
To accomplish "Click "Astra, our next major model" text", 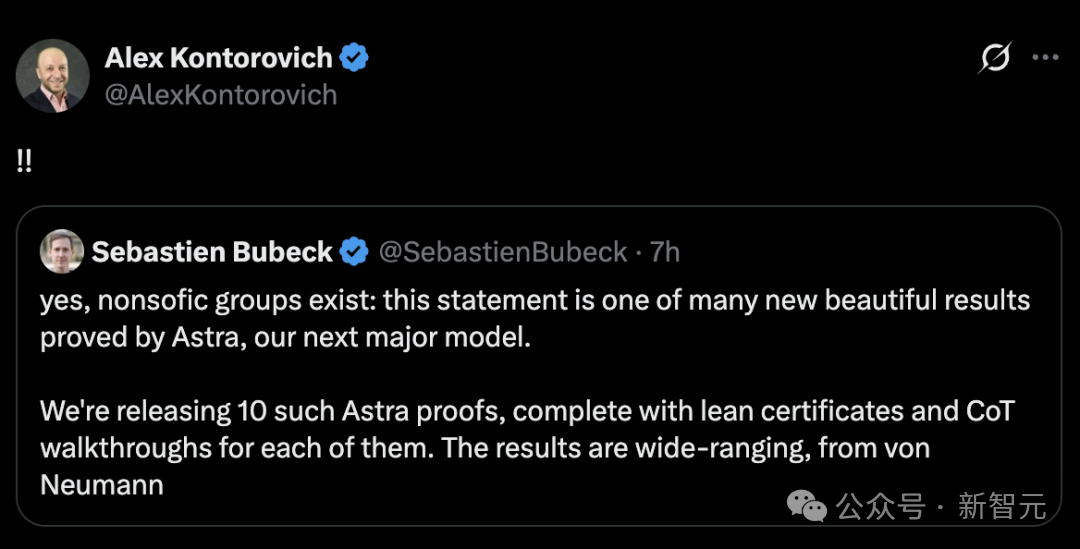I will coord(351,338).
